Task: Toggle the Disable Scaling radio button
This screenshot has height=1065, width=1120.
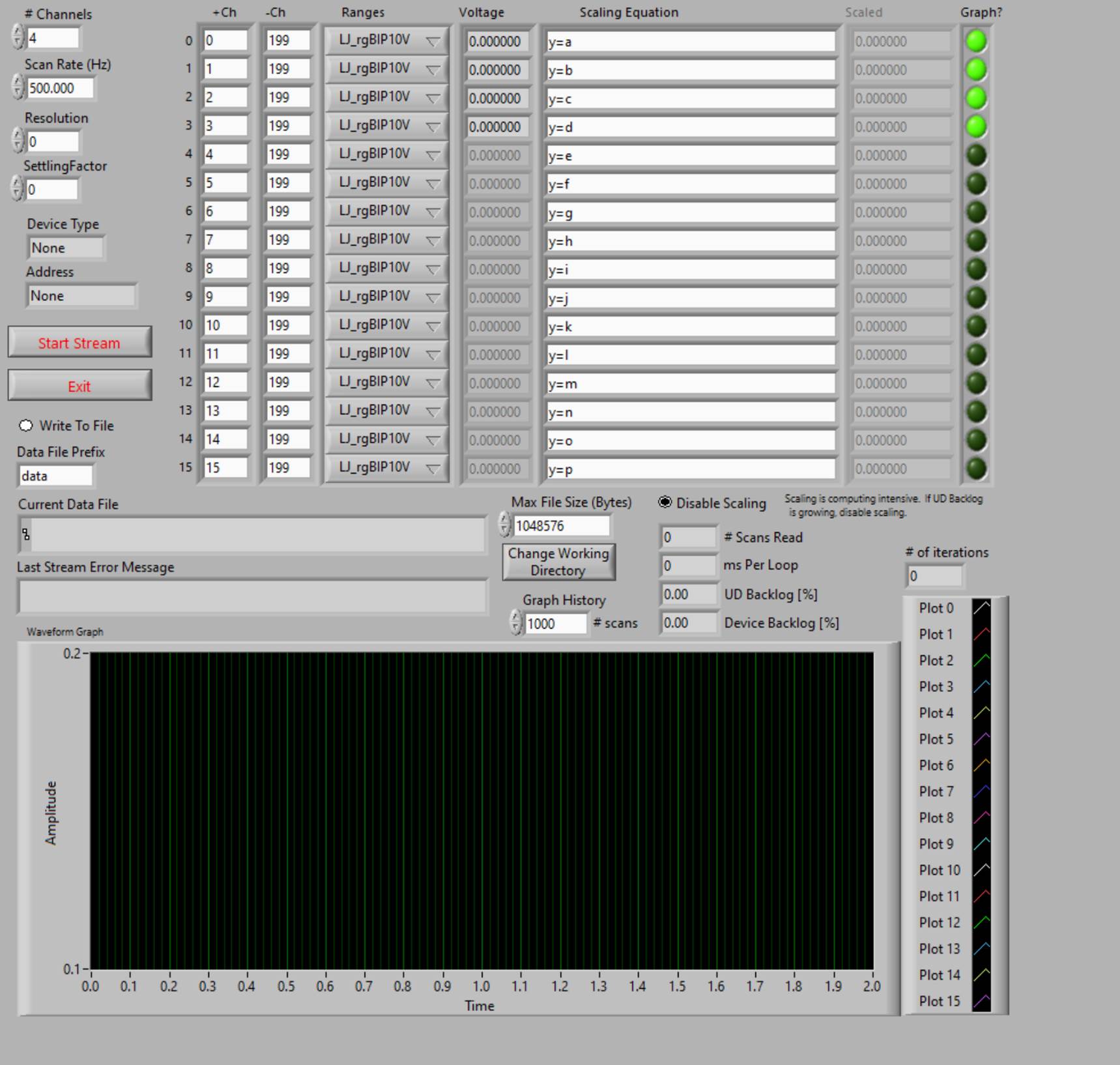Action: point(665,502)
